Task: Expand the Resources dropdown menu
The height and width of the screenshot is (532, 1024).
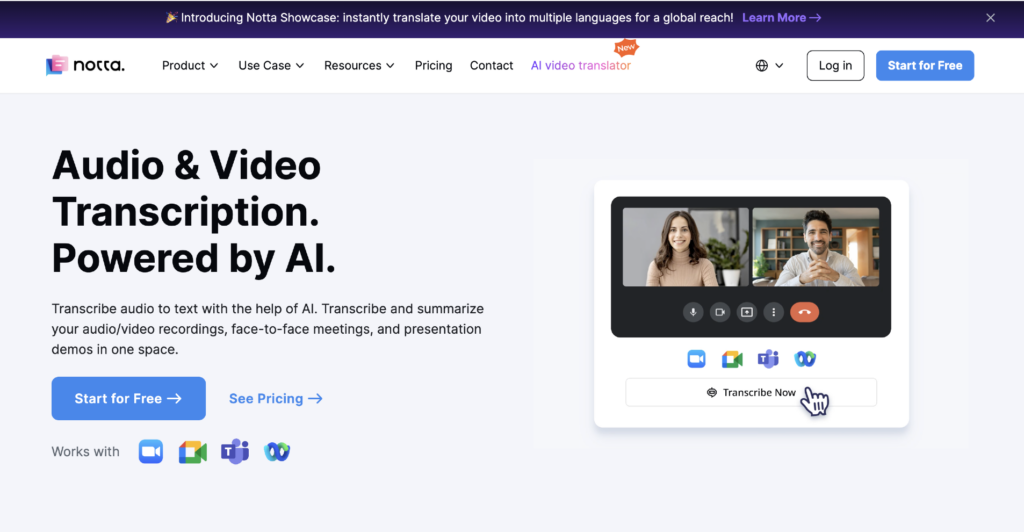Action: click(x=359, y=65)
